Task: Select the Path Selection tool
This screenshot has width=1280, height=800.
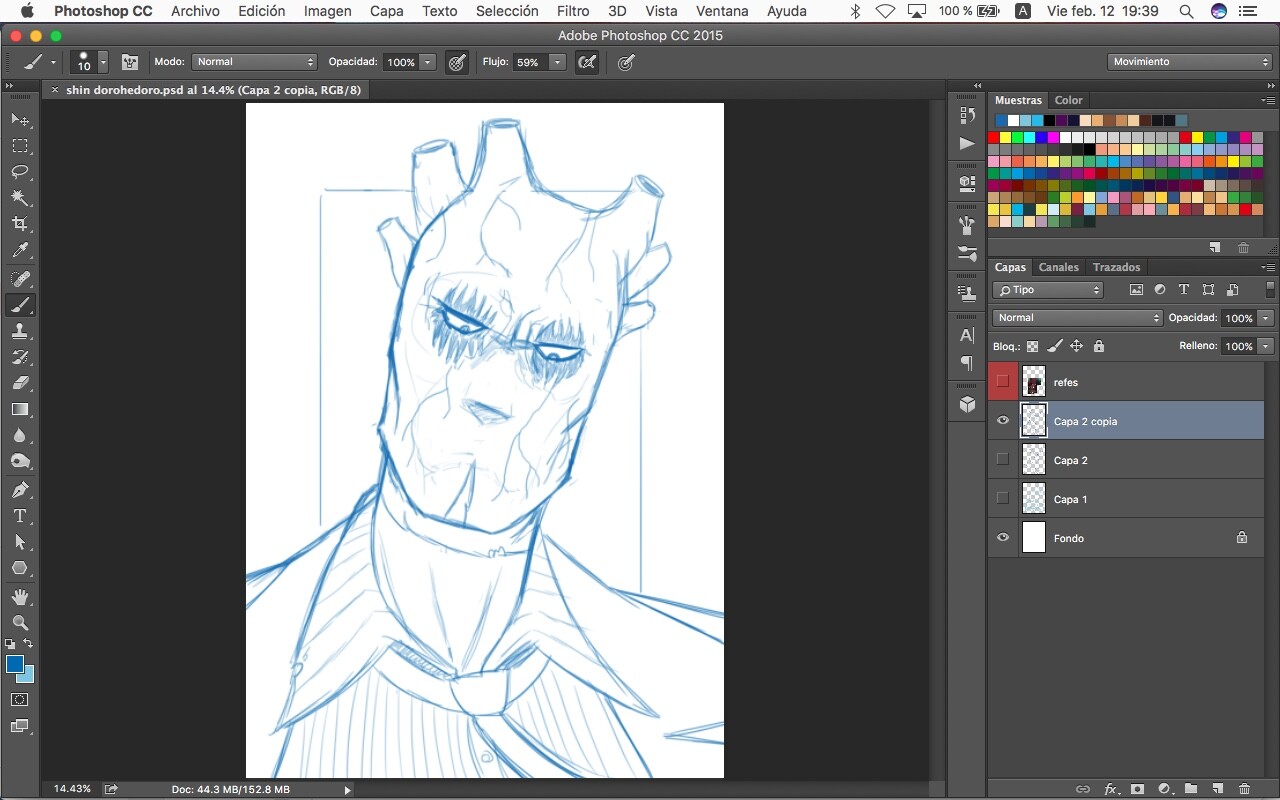Action: pos(20,542)
